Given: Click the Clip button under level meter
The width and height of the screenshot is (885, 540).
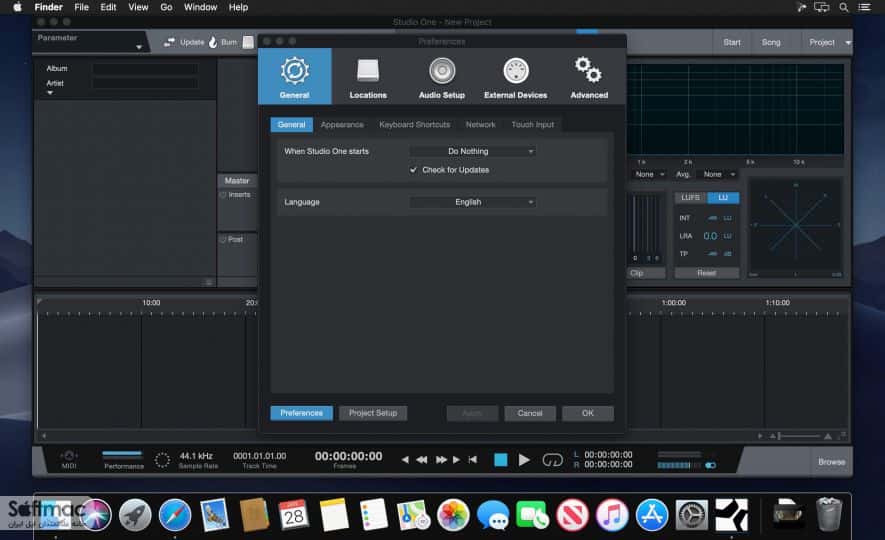Looking at the screenshot, I should point(647,273).
